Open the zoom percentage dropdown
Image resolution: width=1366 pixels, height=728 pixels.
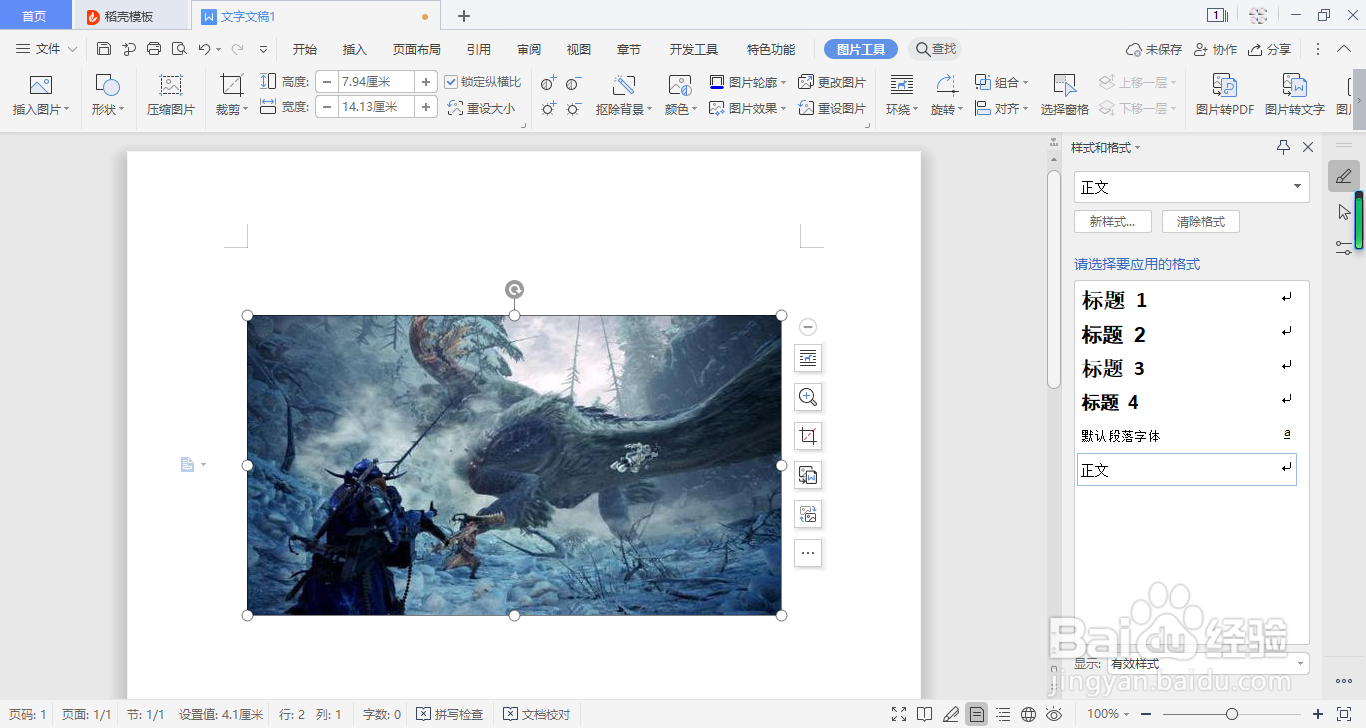1109,714
